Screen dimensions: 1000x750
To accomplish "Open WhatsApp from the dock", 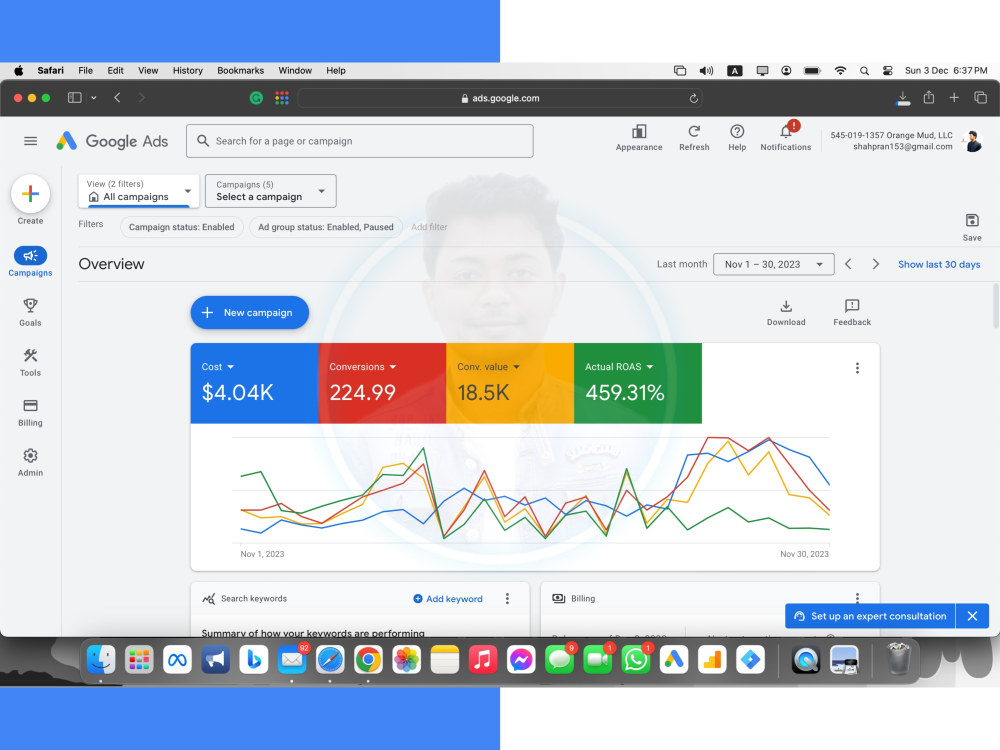I will point(635,659).
